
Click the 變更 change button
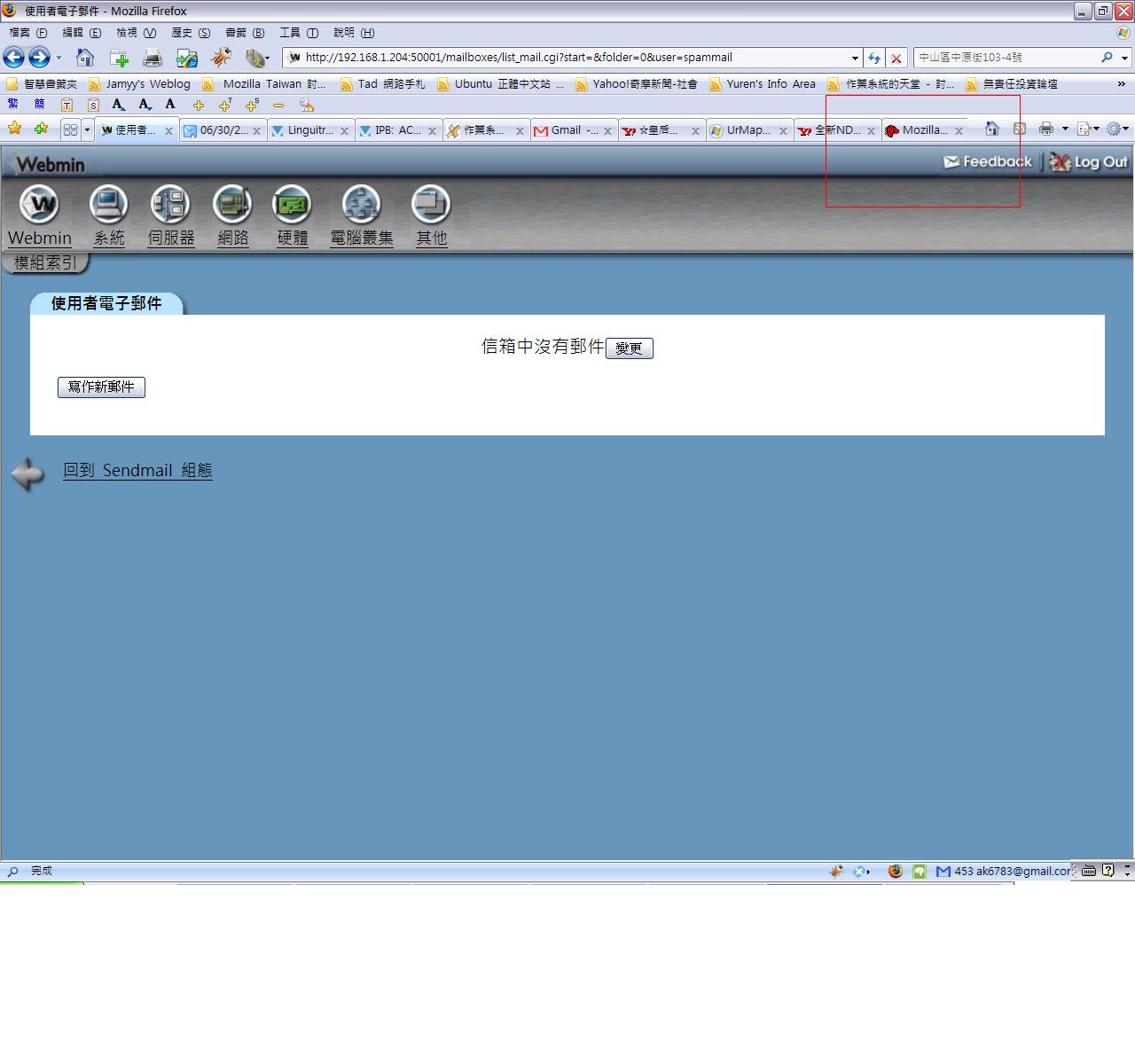click(x=629, y=348)
